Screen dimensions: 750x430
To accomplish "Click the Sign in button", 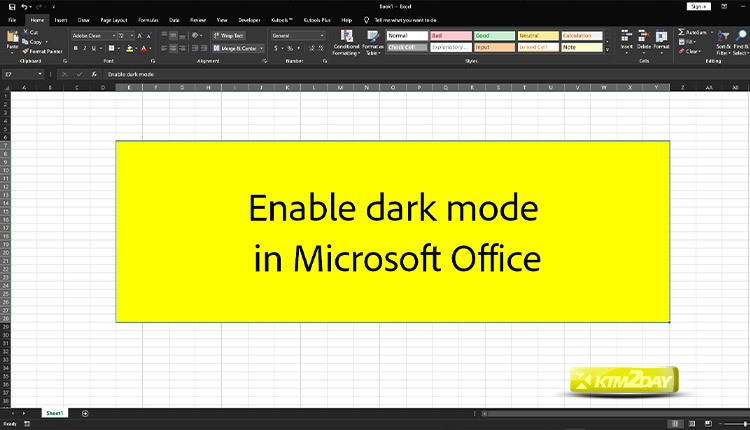I will (x=699, y=7).
